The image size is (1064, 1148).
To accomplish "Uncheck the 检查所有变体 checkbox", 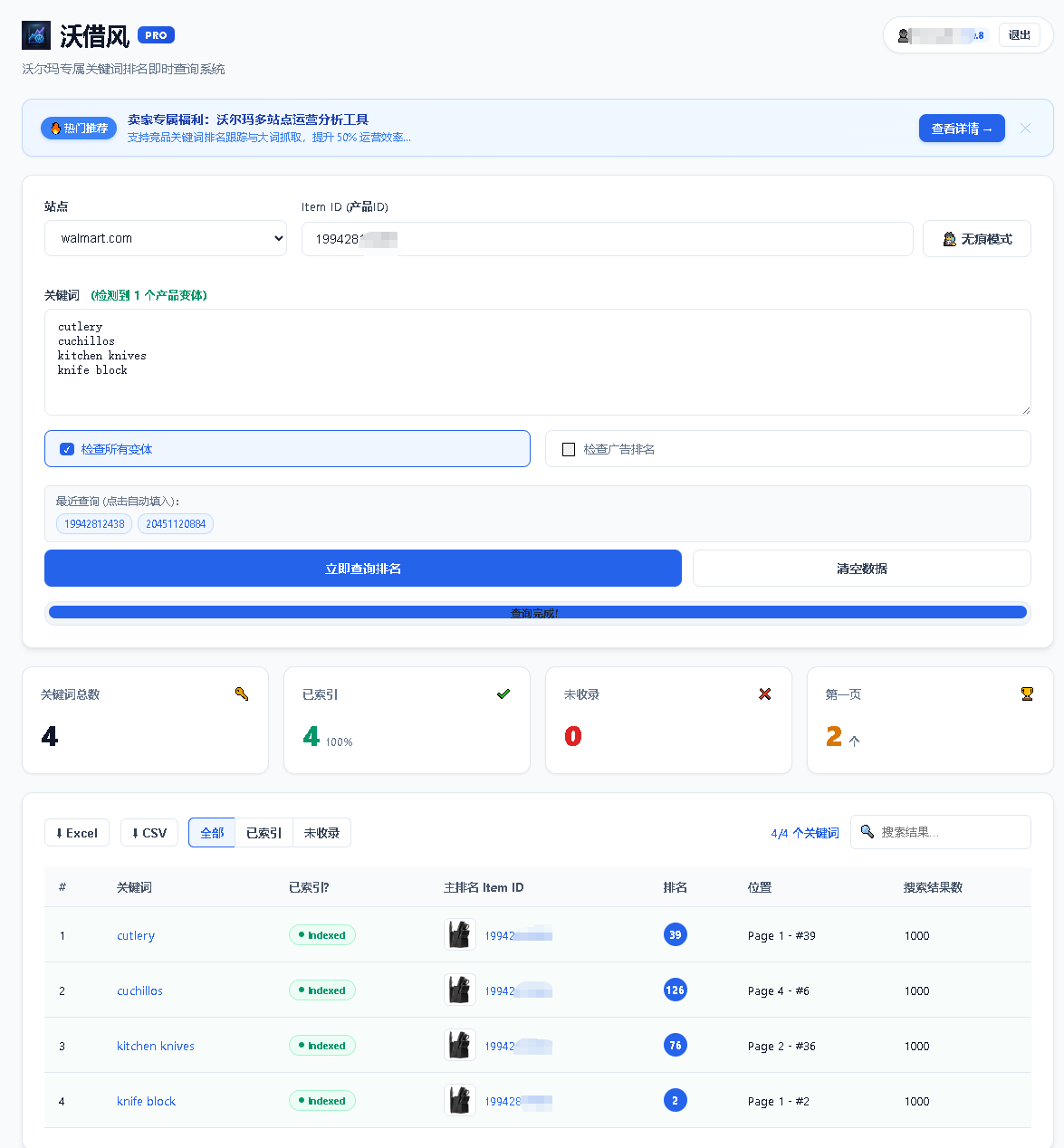I will click(x=67, y=449).
